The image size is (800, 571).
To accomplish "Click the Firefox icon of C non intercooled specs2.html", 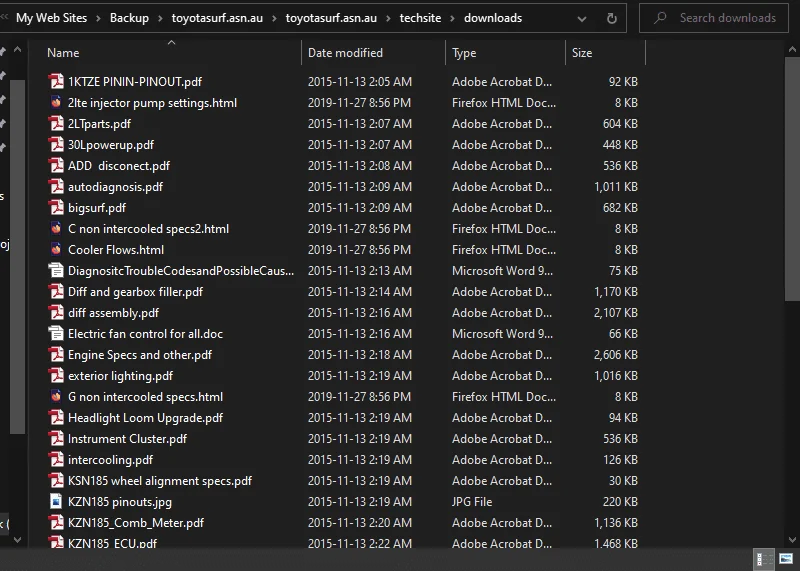I will point(56,228).
